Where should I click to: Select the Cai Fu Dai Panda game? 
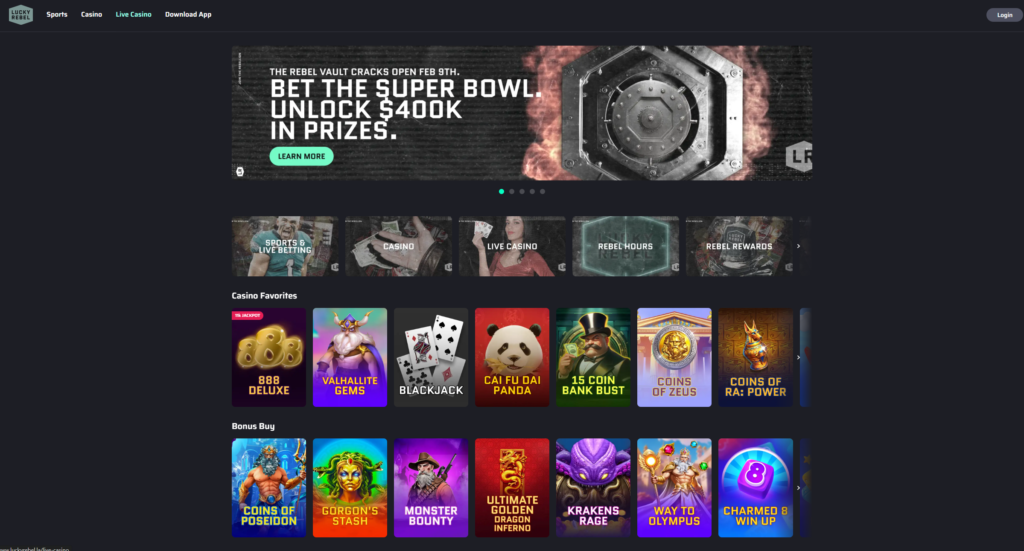point(512,357)
